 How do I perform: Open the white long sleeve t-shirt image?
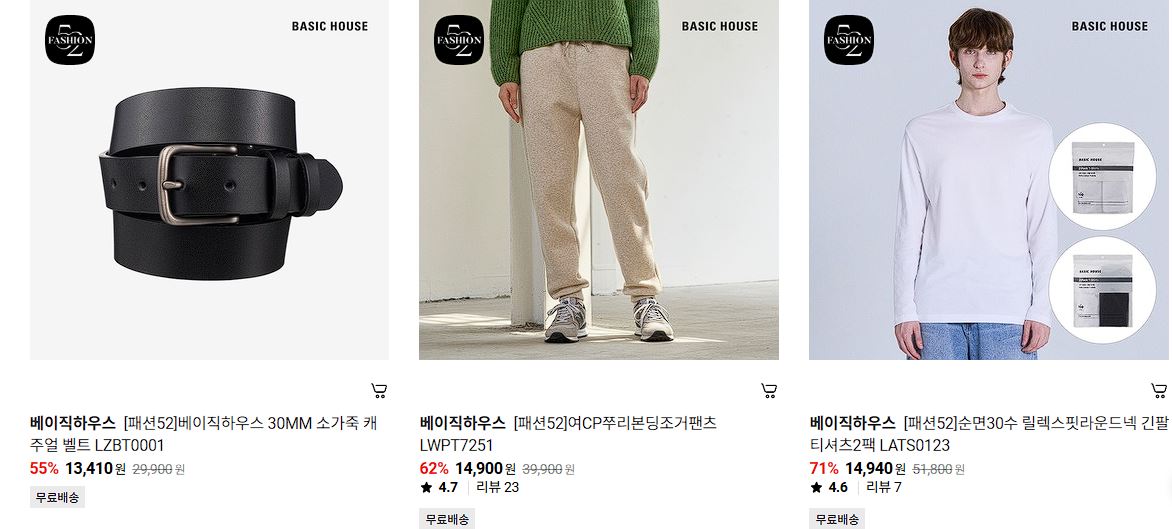(x=990, y=179)
